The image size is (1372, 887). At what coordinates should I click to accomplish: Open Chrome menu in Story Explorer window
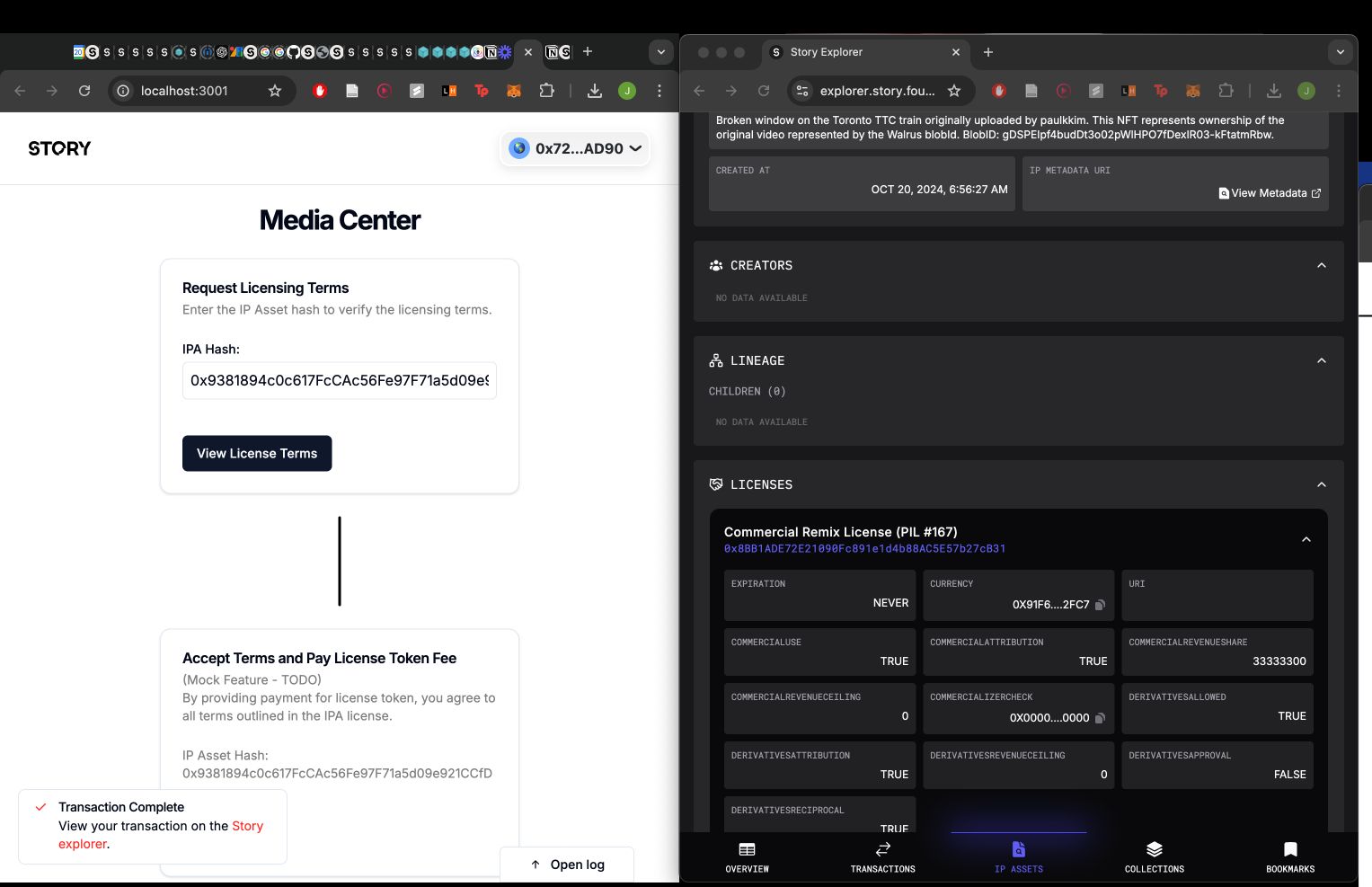[x=1339, y=91]
